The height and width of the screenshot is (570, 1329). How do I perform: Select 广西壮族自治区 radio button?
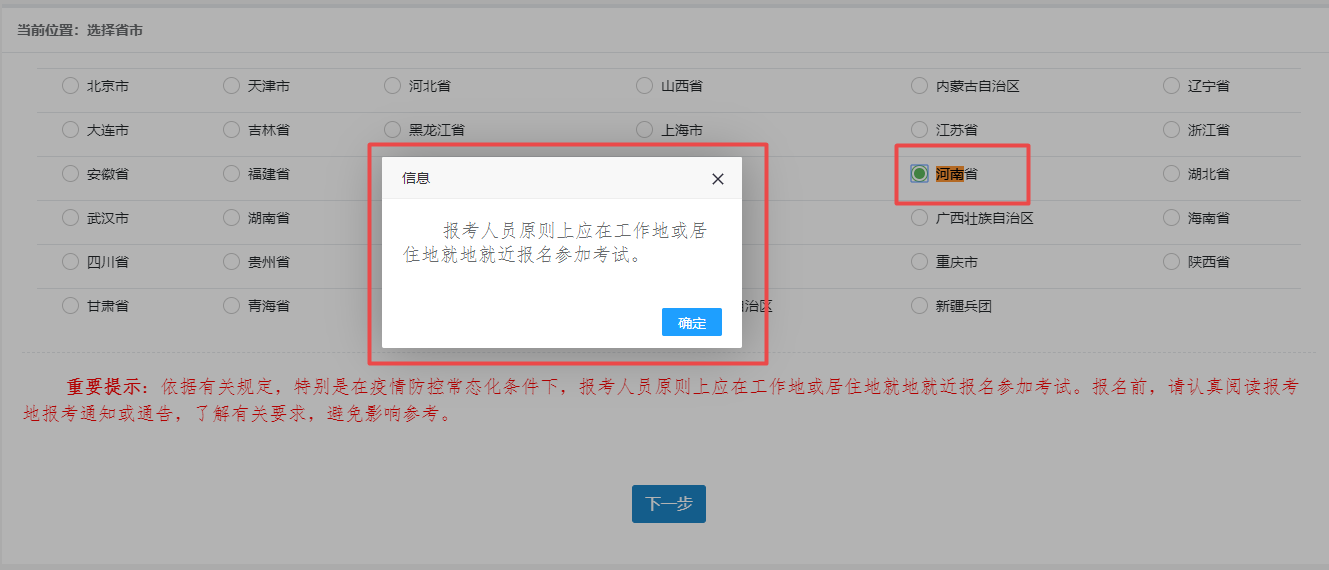[x=919, y=218]
